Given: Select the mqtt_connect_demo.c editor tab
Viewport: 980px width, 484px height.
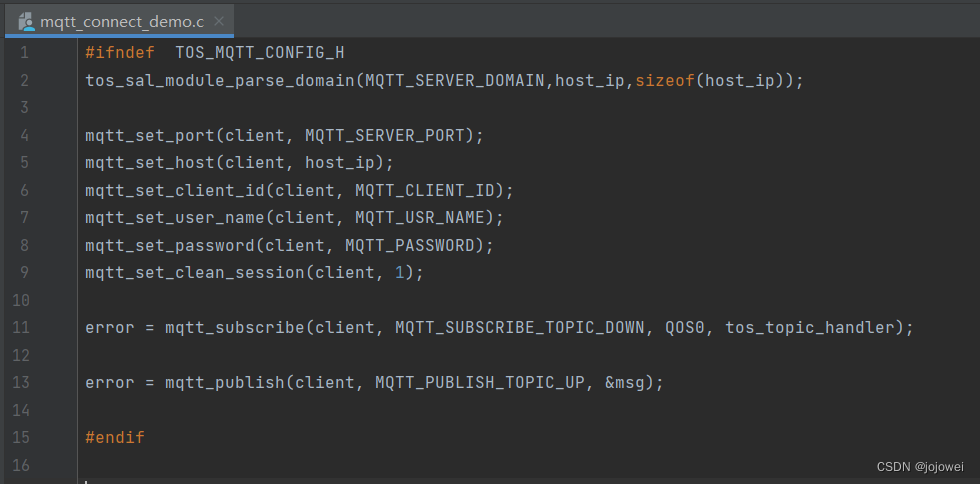Looking at the screenshot, I should [119, 22].
